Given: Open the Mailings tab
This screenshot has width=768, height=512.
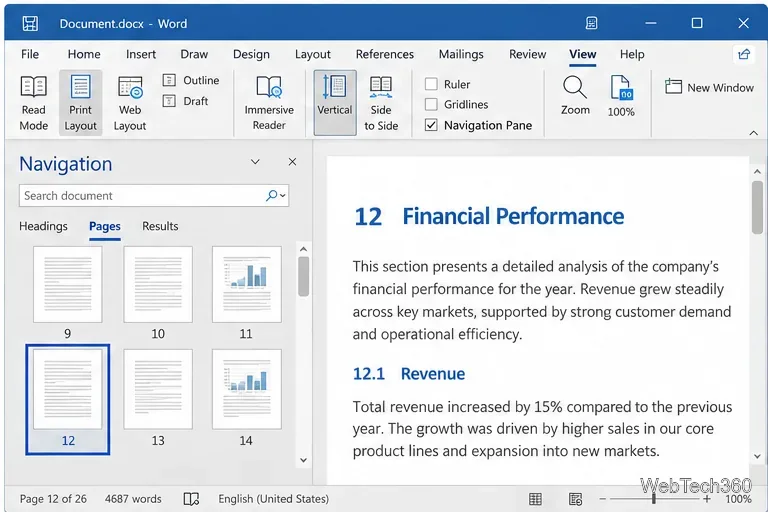Looking at the screenshot, I should pyautogui.click(x=461, y=54).
